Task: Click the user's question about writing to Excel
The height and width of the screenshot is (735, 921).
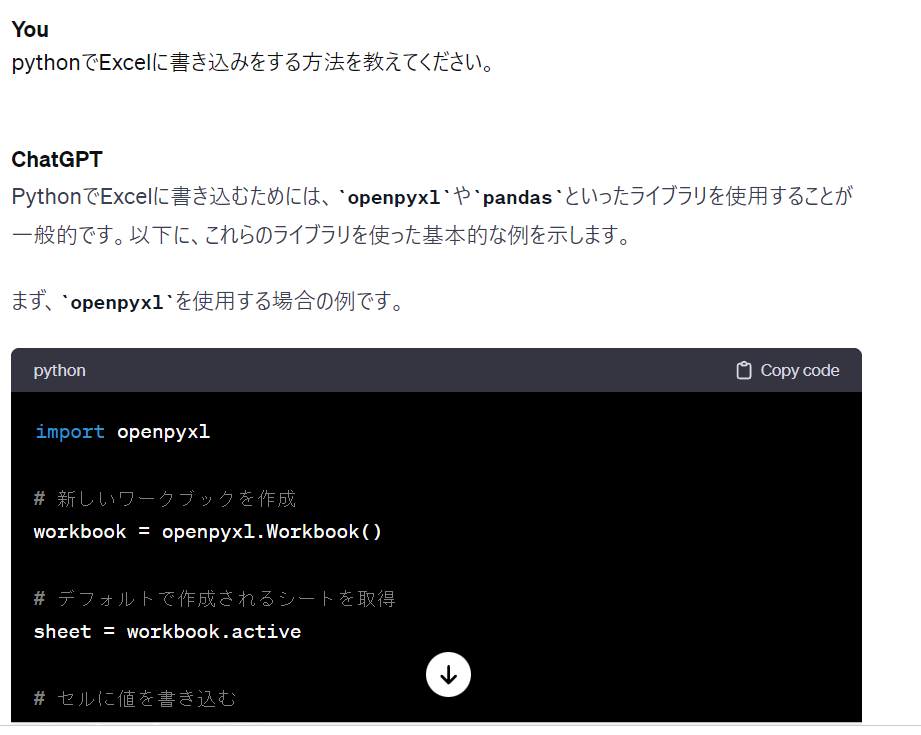Action: click(250, 62)
